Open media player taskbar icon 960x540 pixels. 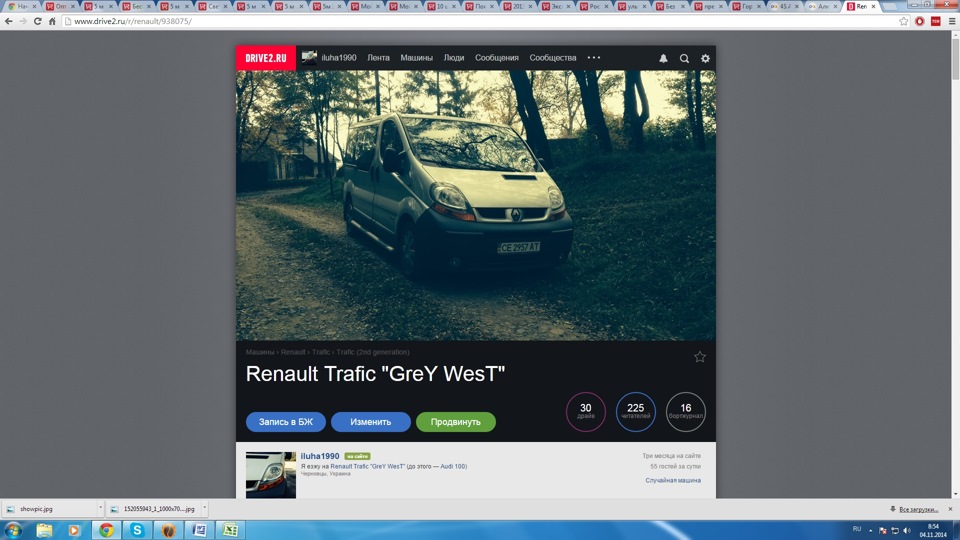click(x=74, y=530)
